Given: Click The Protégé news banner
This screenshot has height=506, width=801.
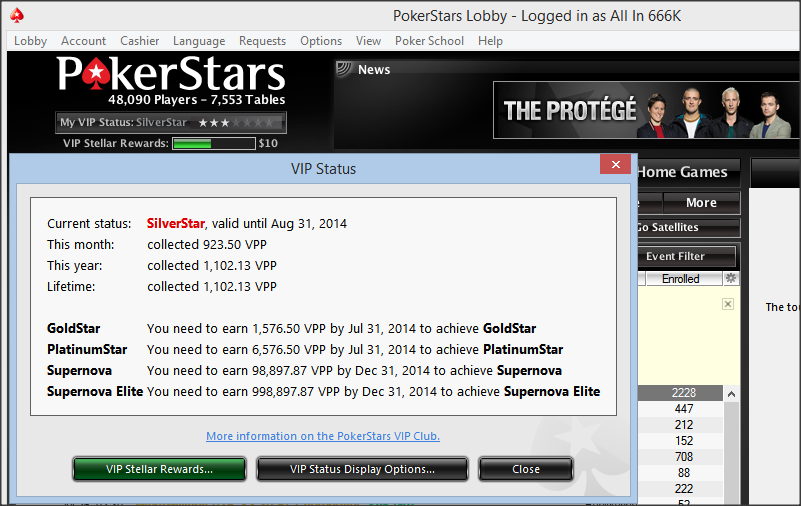Looking at the screenshot, I should point(646,110).
